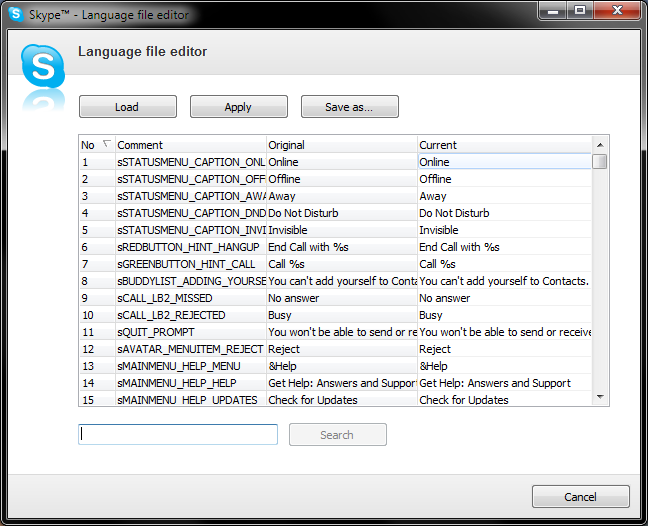Click the disabled Search button

click(338, 434)
